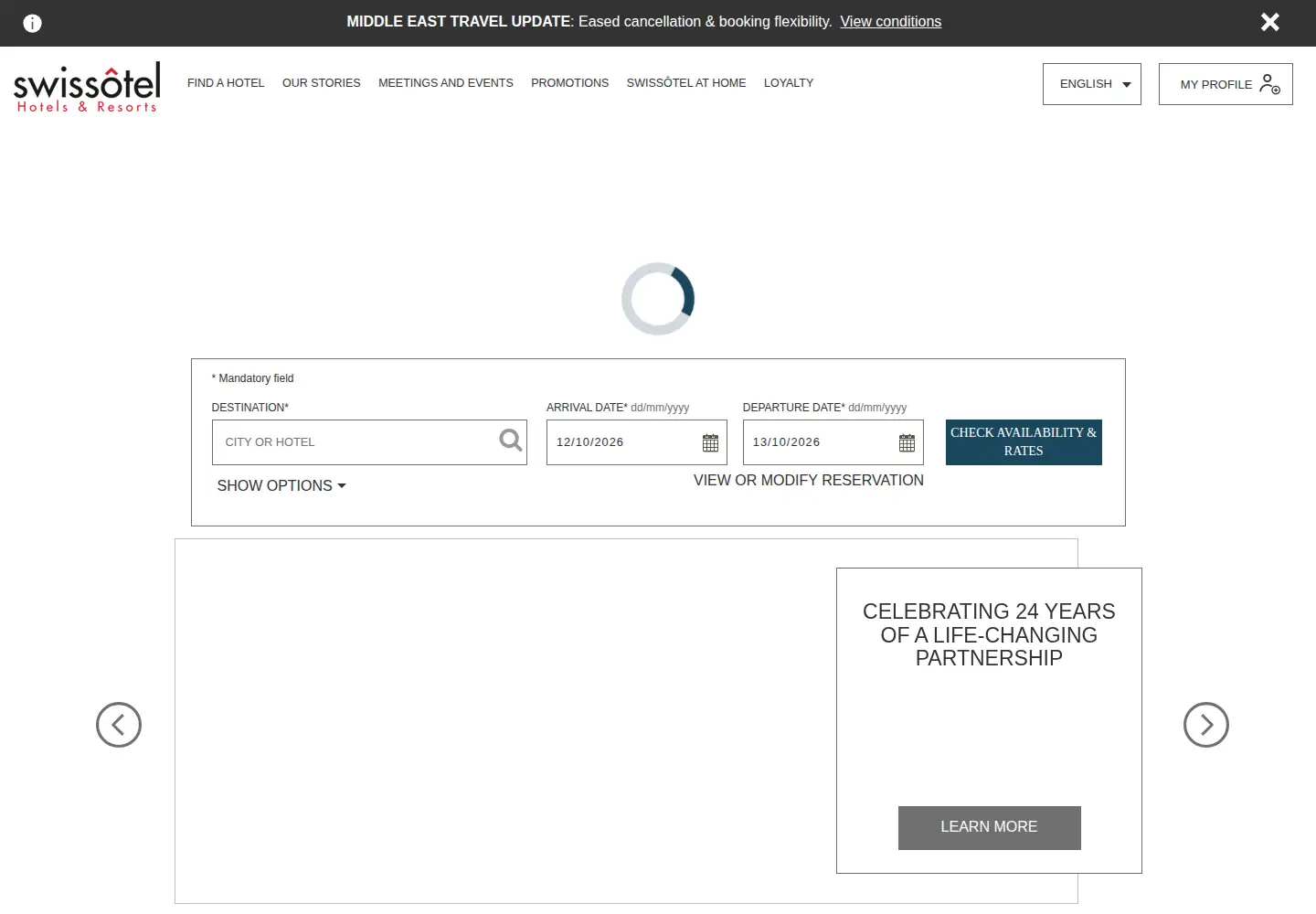Open the View conditions link

pyautogui.click(x=890, y=22)
